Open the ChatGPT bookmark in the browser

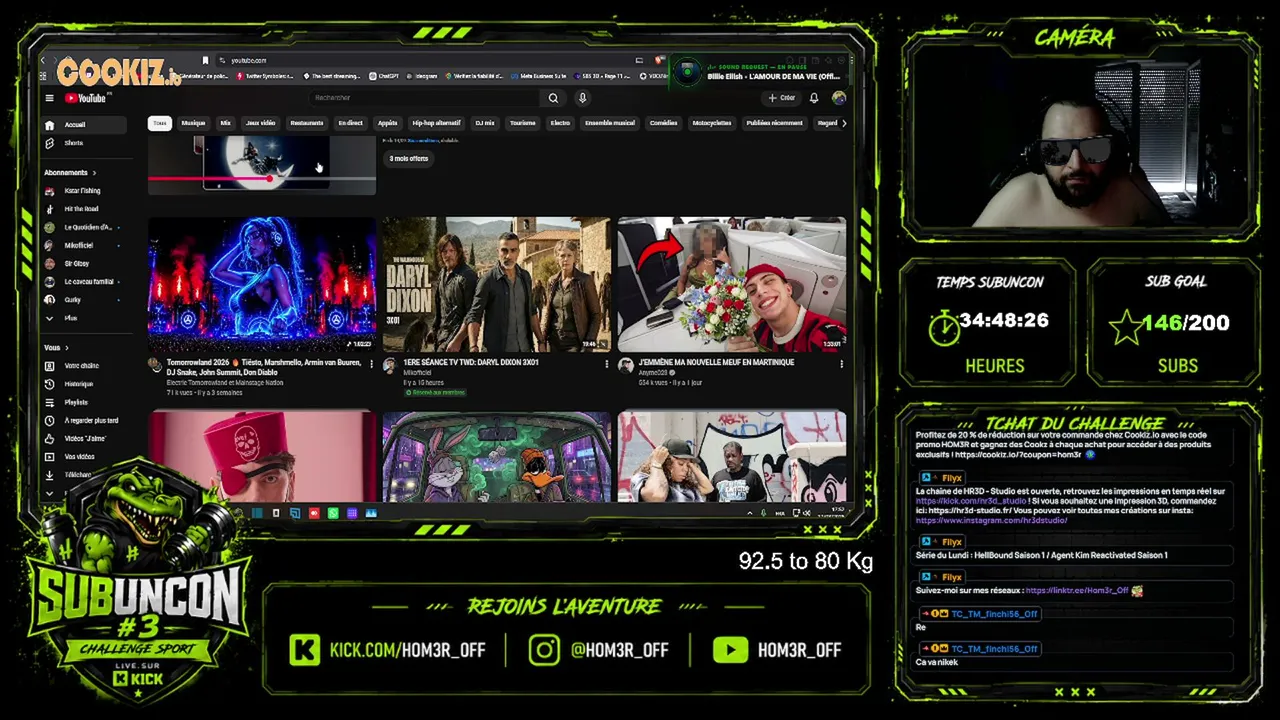click(385, 76)
